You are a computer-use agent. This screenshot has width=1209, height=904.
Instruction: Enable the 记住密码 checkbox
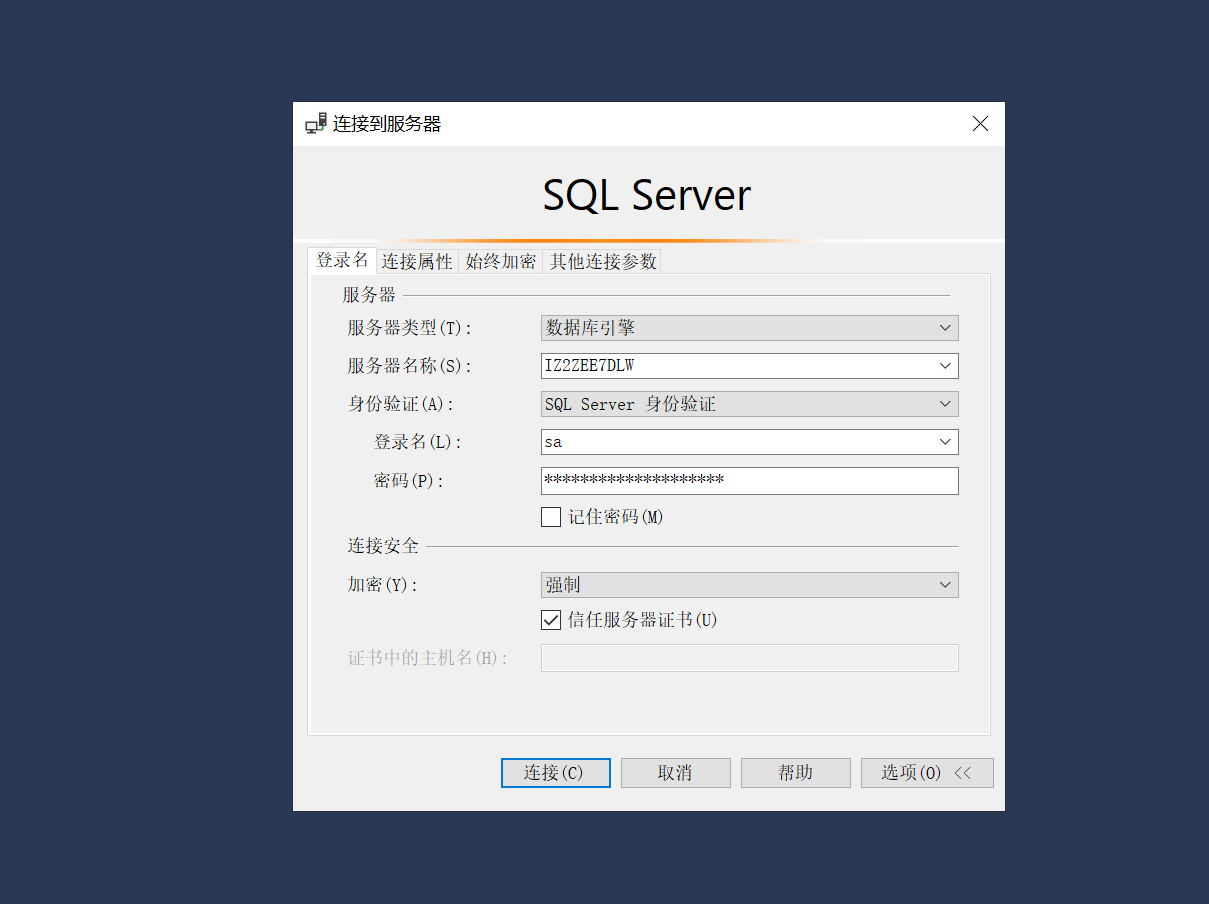pyautogui.click(x=551, y=517)
